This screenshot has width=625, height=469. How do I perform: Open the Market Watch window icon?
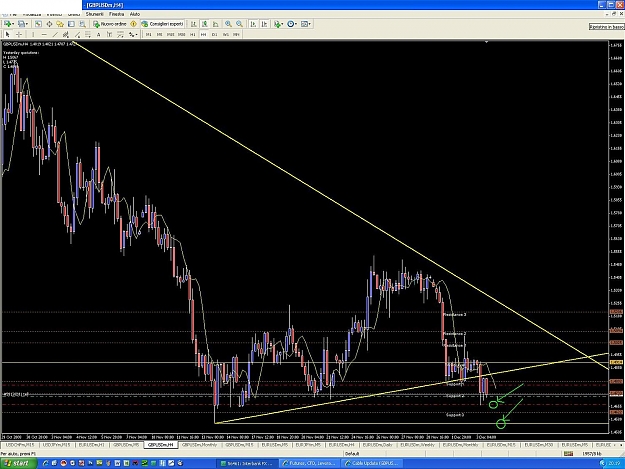[38, 24]
